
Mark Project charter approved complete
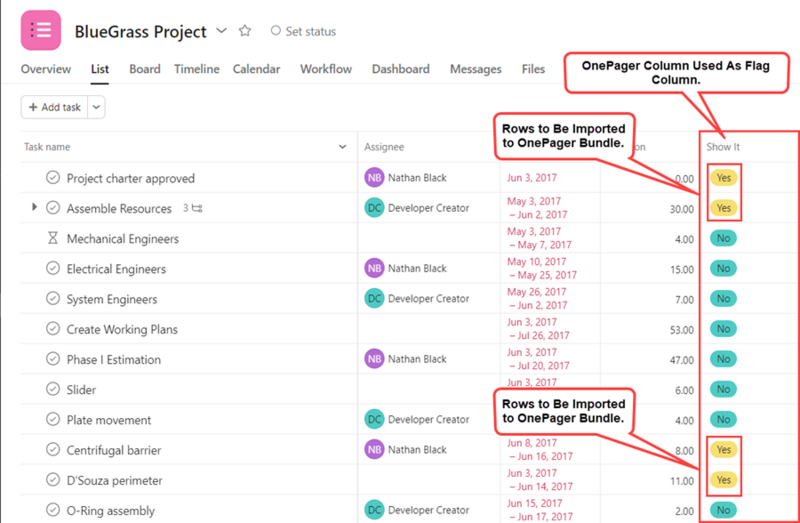[53, 178]
